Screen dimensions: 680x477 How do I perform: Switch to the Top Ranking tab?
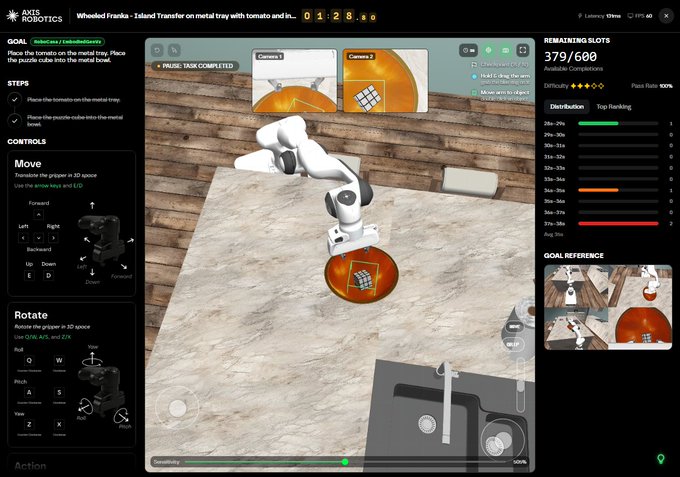614,107
